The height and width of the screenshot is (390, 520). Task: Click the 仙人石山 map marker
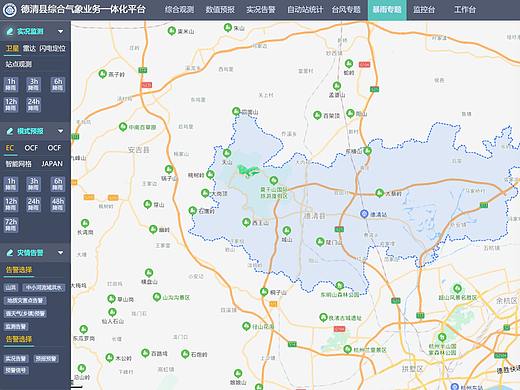point(112,312)
